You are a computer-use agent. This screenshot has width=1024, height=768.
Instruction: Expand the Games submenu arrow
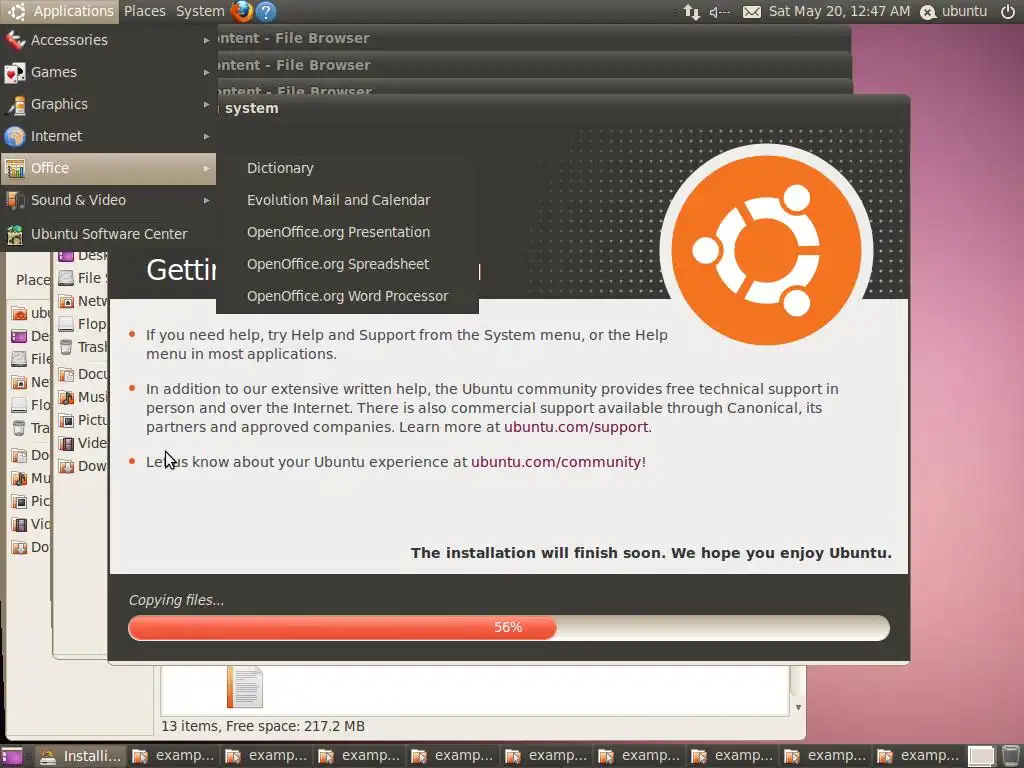(x=206, y=72)
